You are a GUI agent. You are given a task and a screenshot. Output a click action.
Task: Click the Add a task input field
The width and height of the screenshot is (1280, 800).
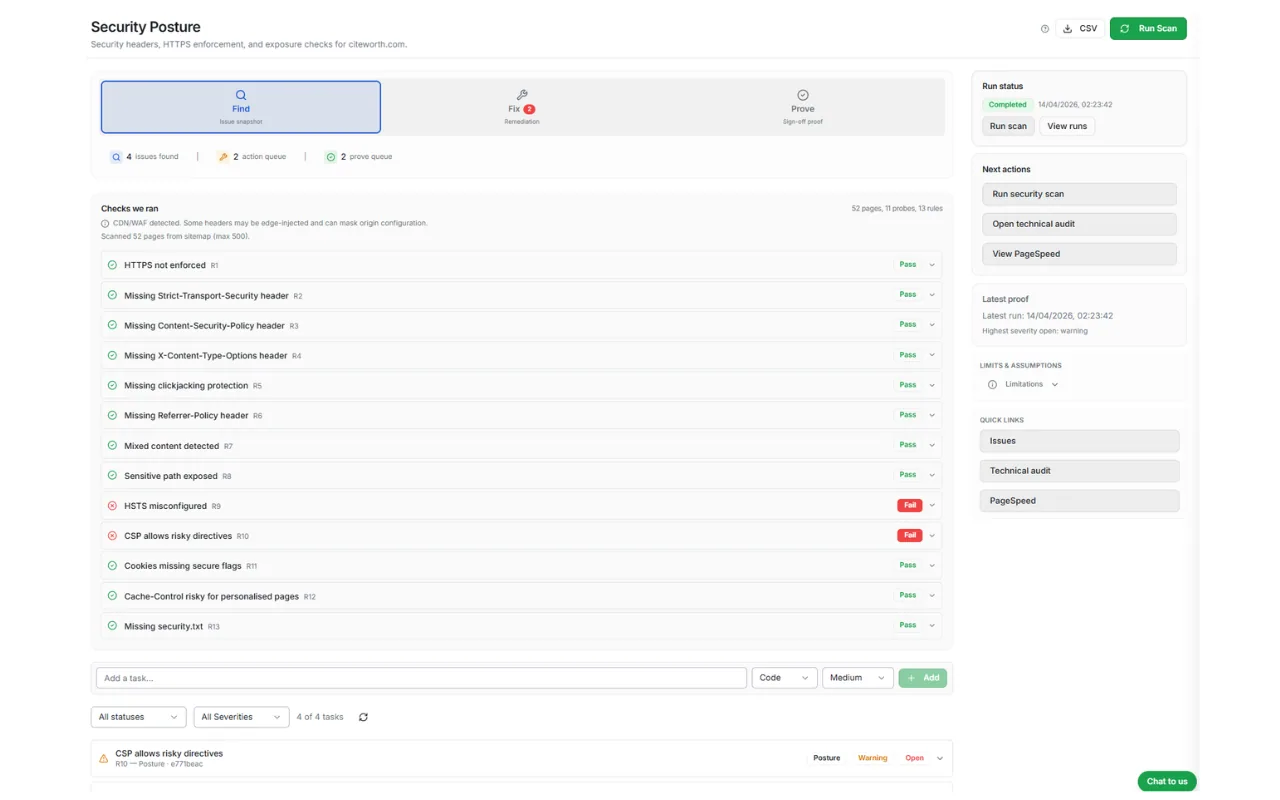[422, 678]
